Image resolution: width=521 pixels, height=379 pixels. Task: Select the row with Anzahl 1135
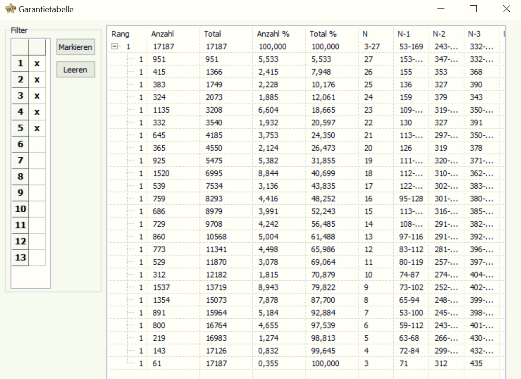(x=305, y=110)
